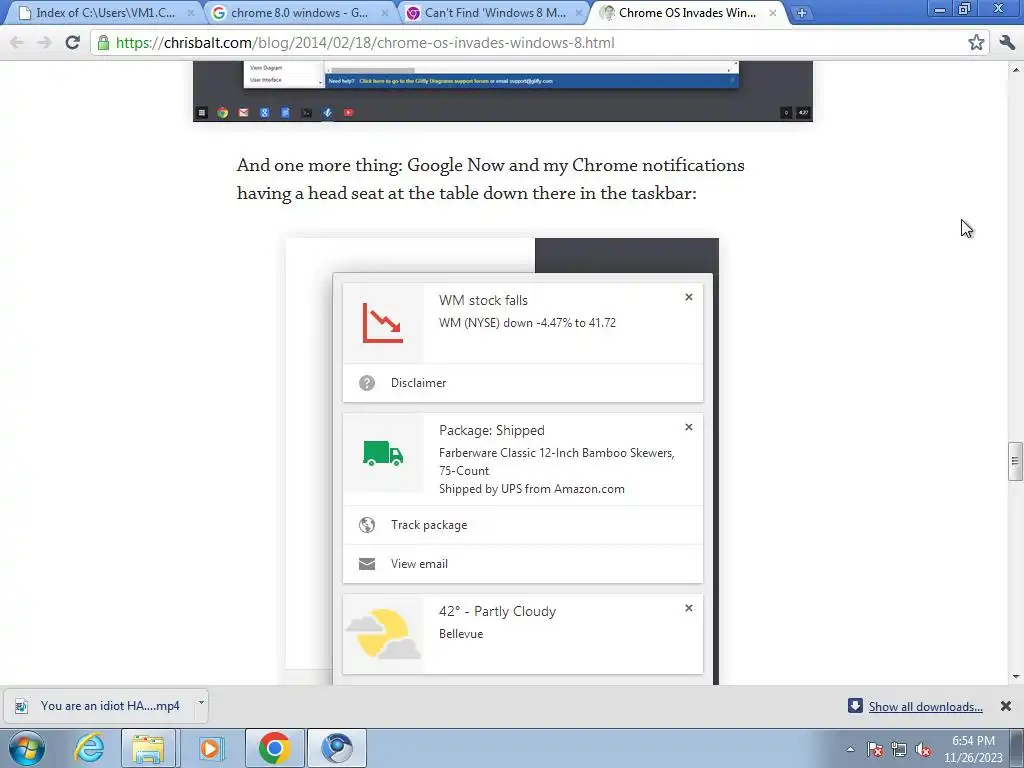This screenshot has height=768, width=1024.
Task: Open Windows Media Player from the taskbar
Action: click(210, 748)
